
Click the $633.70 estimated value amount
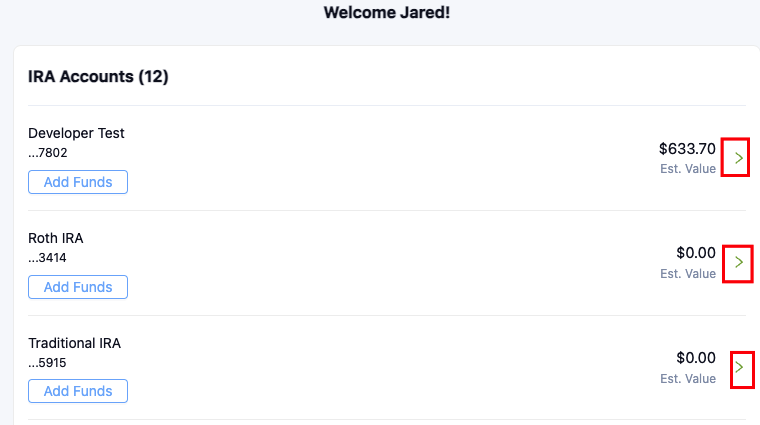pyautogui.click(x=687, y=148)
